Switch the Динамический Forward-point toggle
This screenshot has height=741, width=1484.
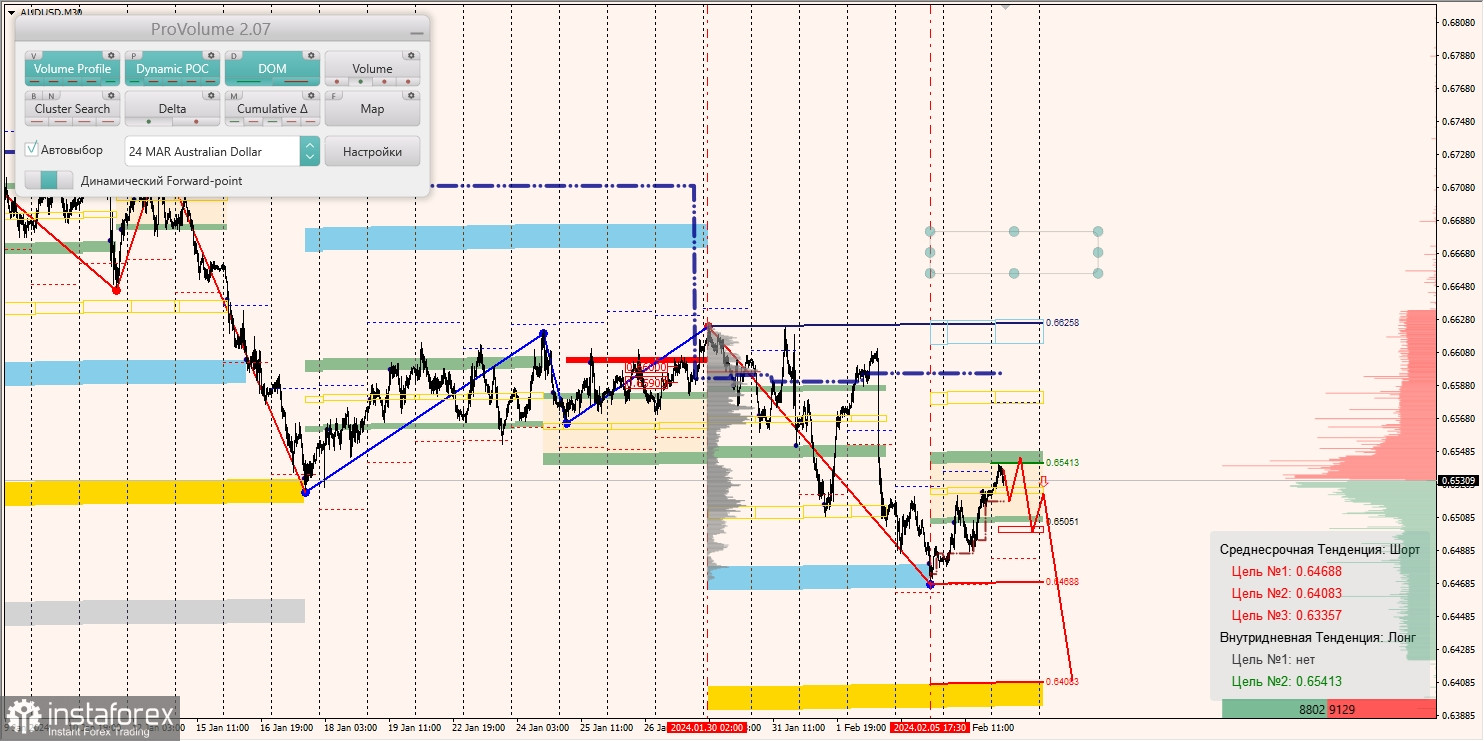click(49, 180)
